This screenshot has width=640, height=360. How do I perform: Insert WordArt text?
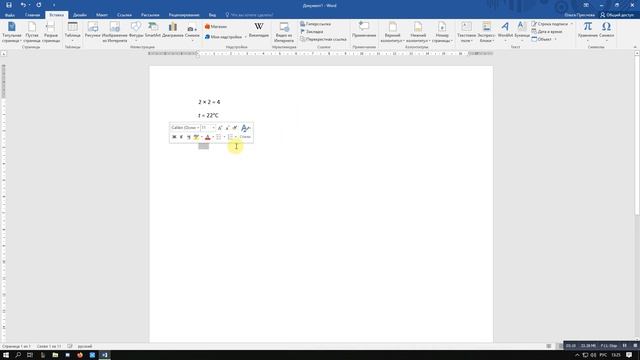[x=505, y=31]
